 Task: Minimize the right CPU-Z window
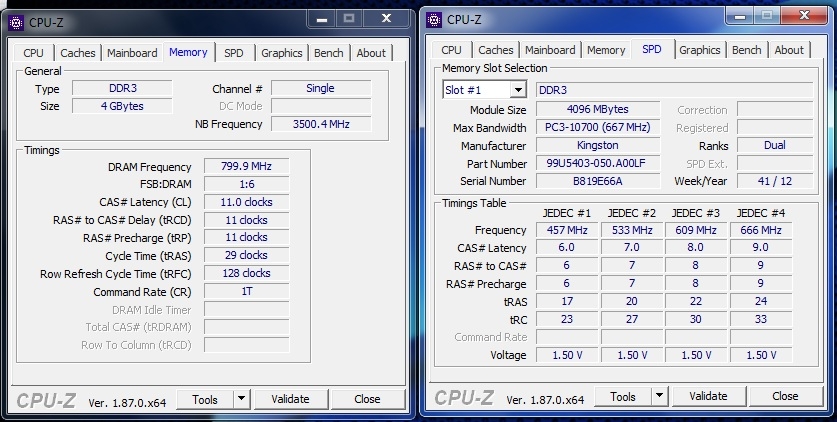[x=740, y=16]
